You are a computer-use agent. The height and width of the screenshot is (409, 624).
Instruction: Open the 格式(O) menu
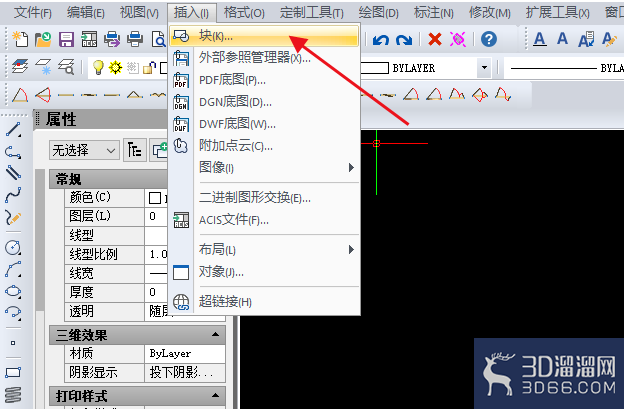pyautogui.click(x=244, y=13)
